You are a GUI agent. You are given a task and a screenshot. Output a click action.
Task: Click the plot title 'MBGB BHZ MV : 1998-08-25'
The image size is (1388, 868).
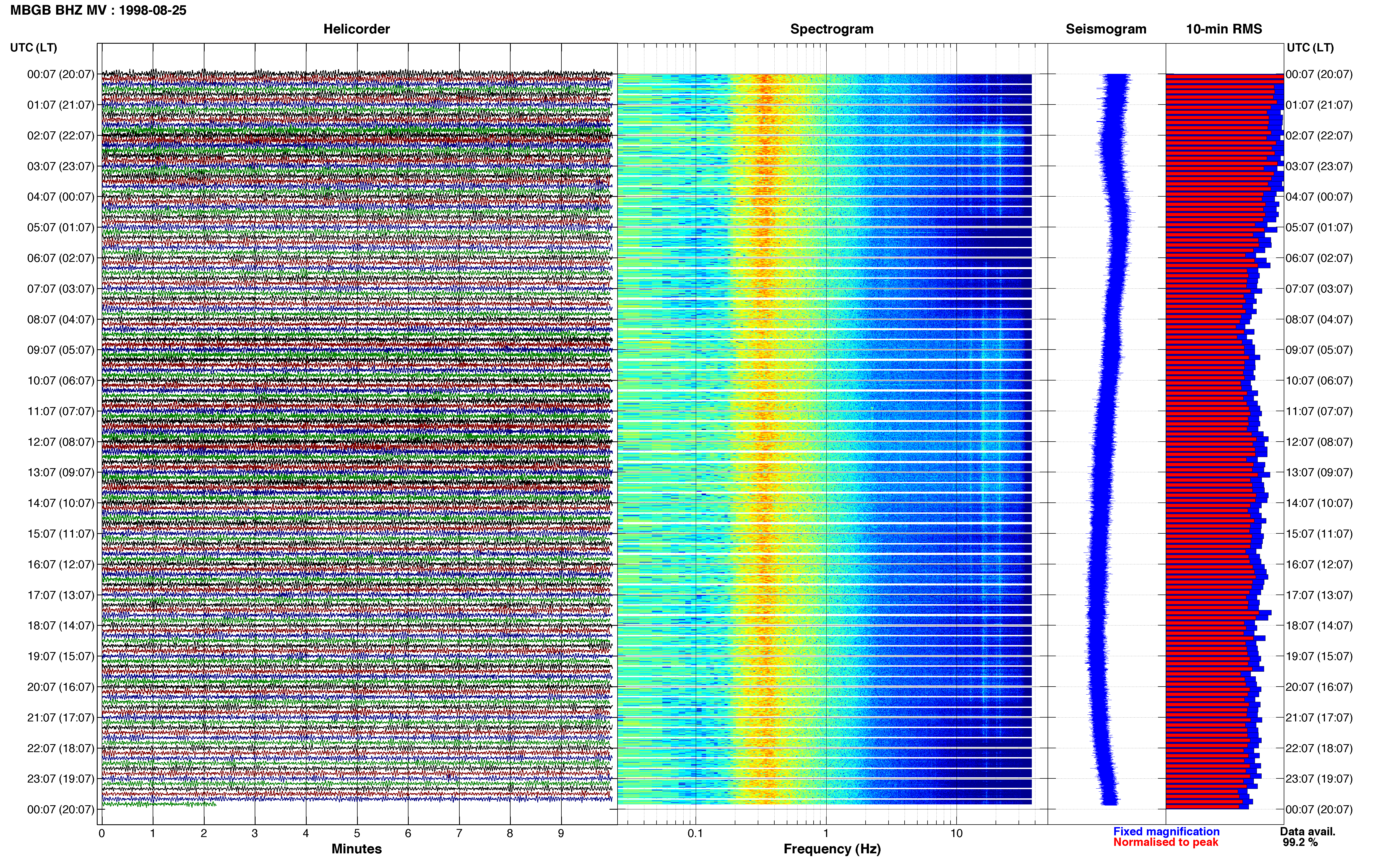[98, 10]
